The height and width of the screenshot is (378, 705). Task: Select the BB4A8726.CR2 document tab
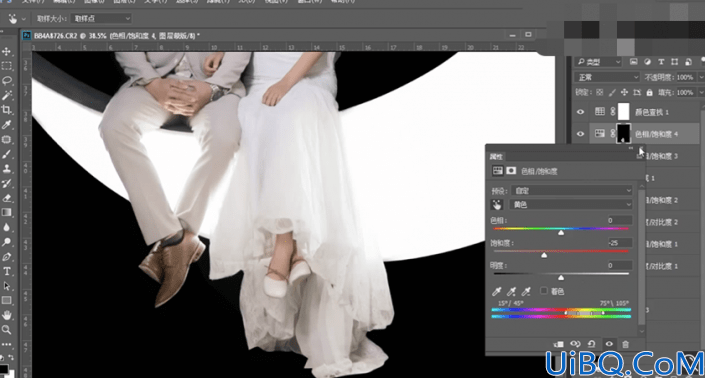(x=117, y=36)
